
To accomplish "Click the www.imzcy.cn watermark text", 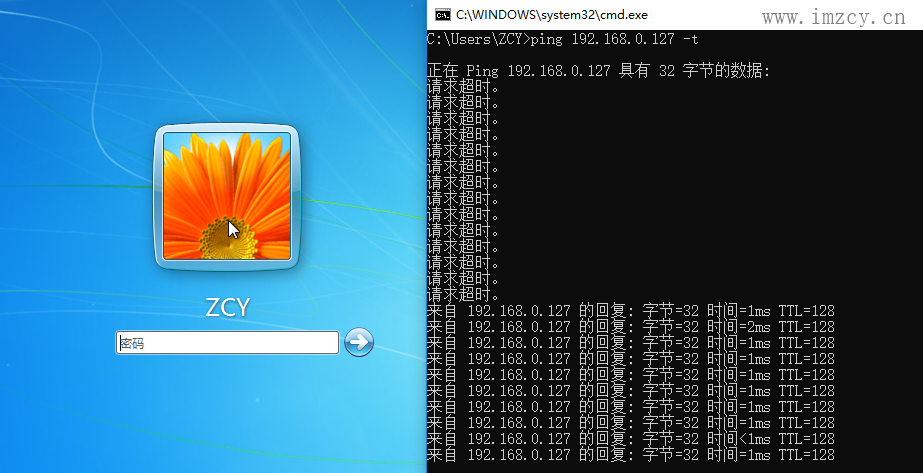I will click(833, 17).
